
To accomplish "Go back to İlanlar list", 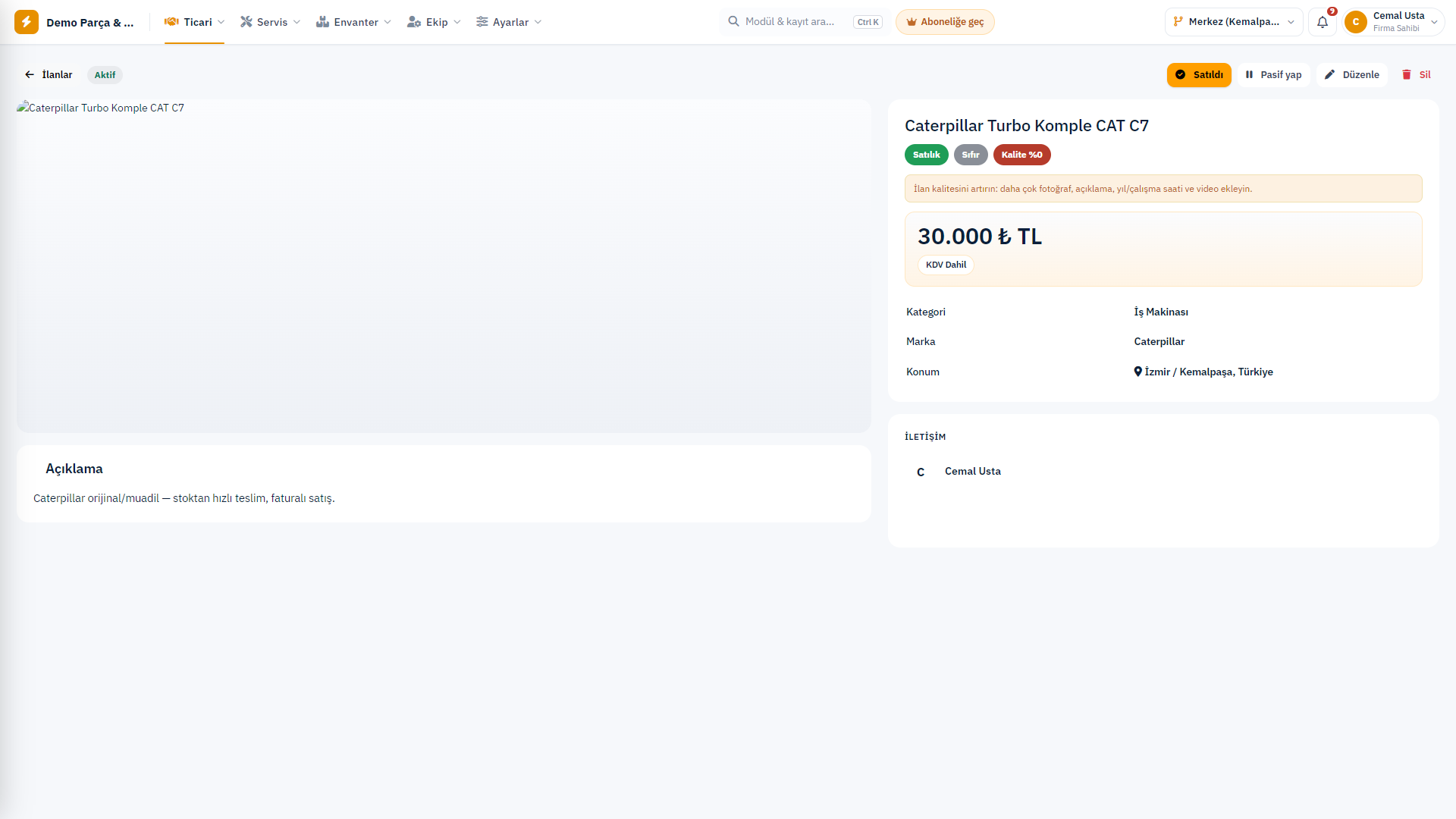I will [x=49, y=74].
